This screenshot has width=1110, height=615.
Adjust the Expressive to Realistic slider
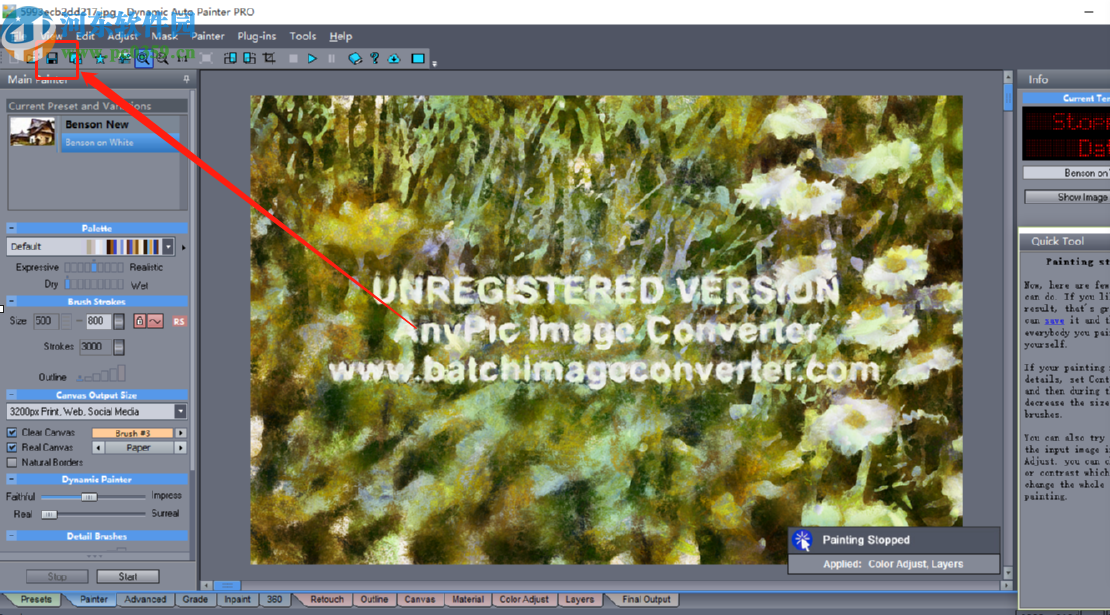94,267
